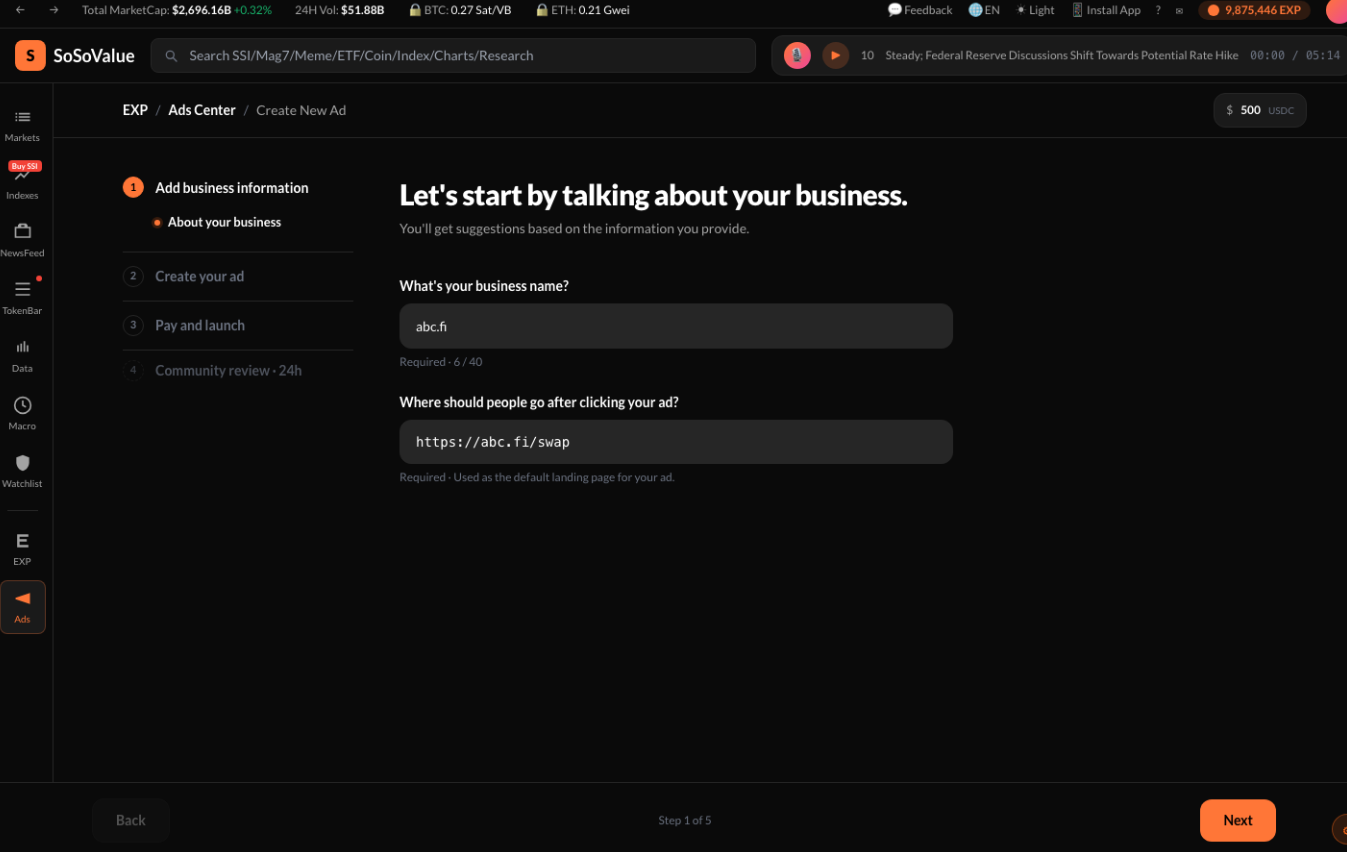Focus the SSI/Mag7/Meme search field
This screenshot has width=1347, height=852.
pyautogui.click(x=453, y=56)
